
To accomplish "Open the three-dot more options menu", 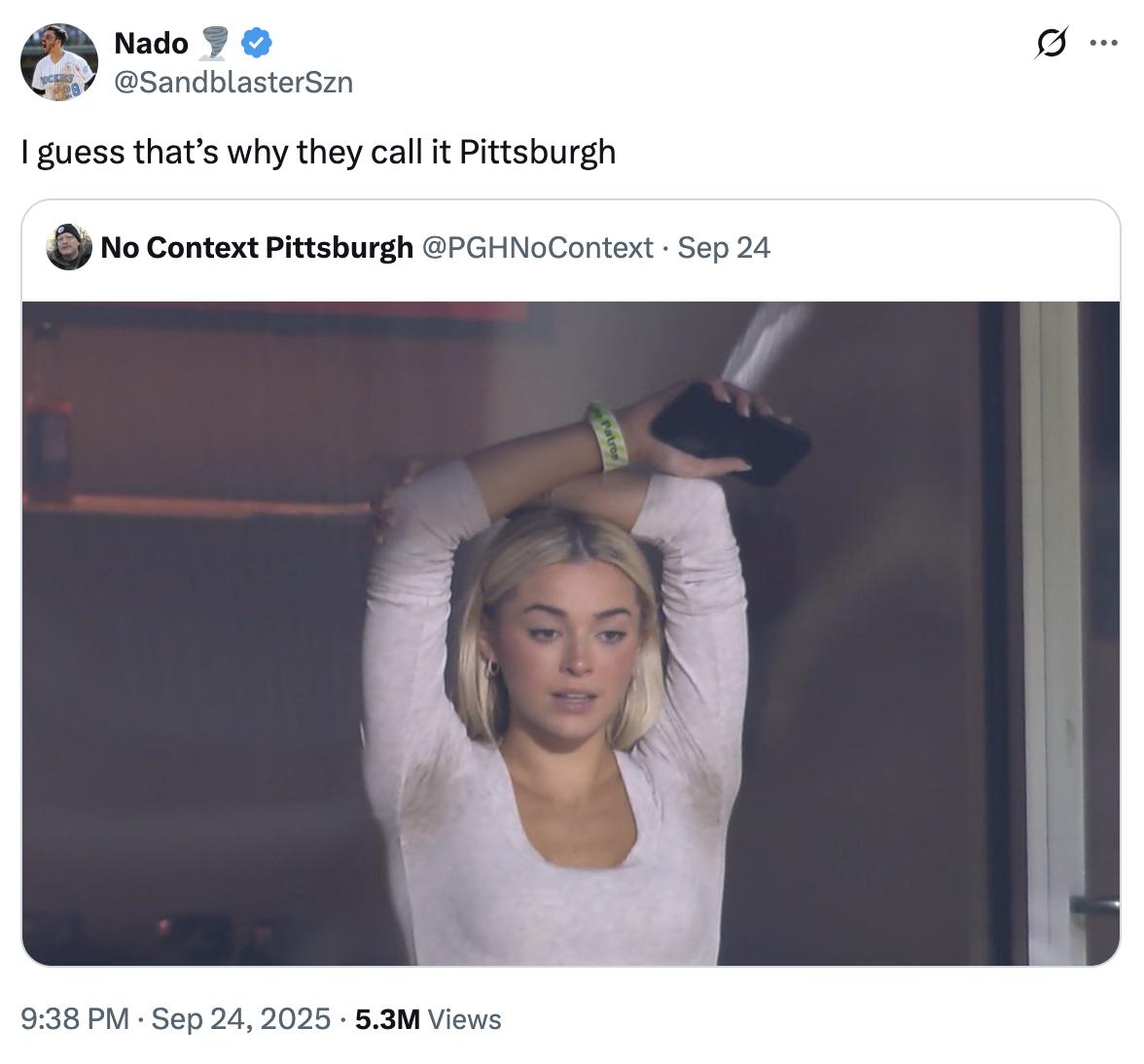I will click(1103, 44).
